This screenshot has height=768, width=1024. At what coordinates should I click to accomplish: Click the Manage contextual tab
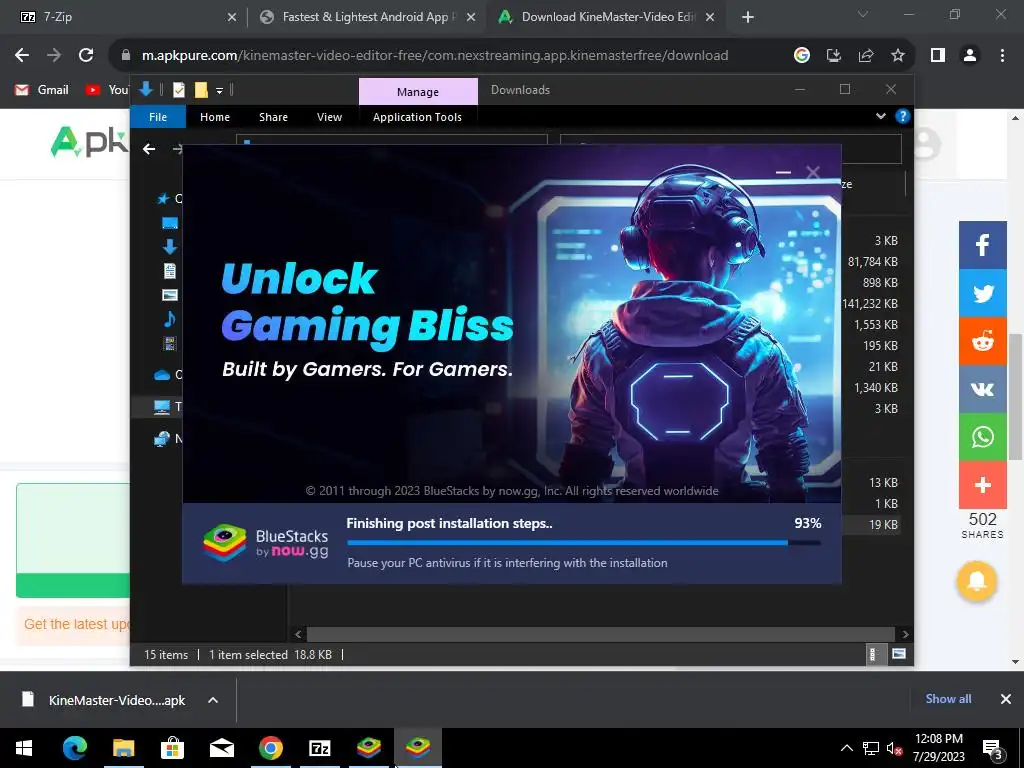(418, 92)
